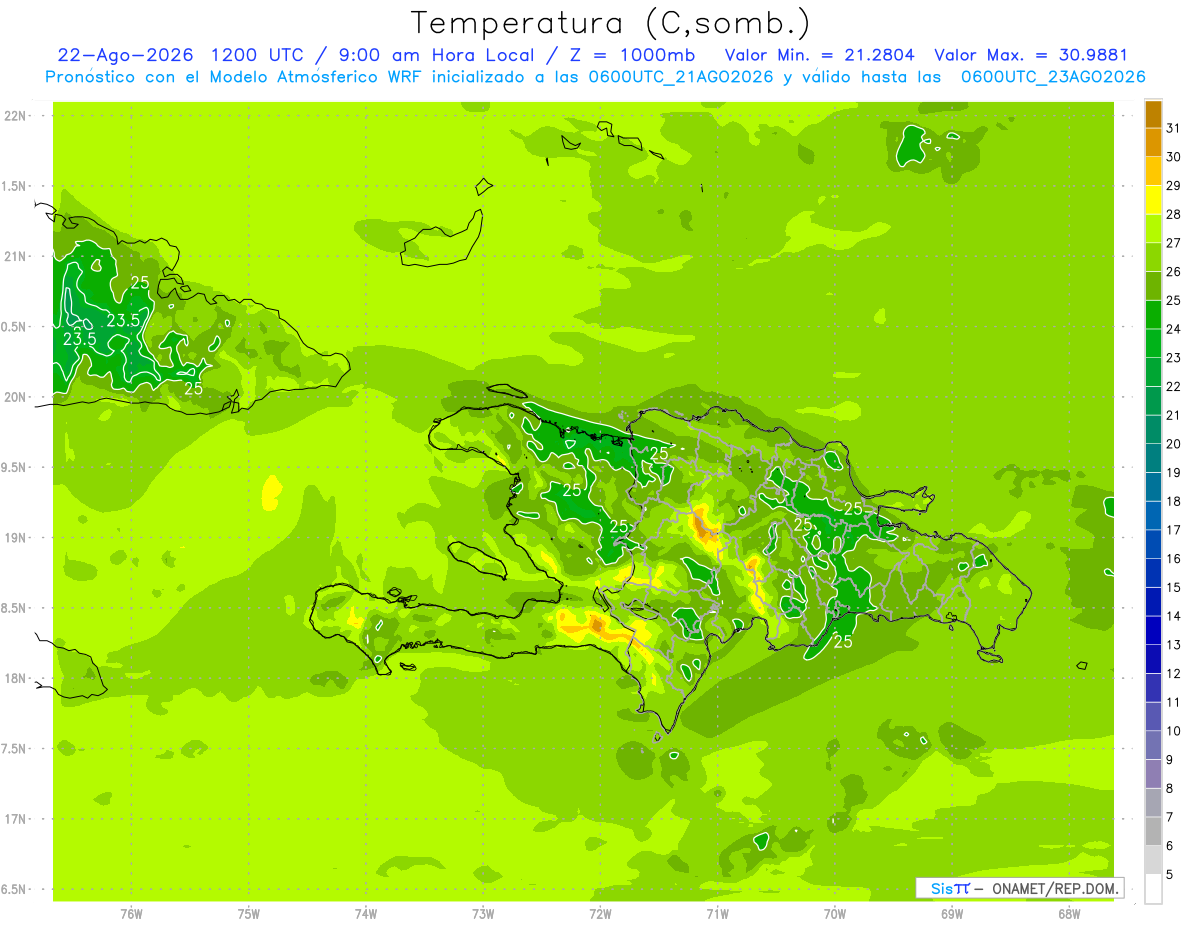Click the "69W" longitude label

[x=952, y=914]
